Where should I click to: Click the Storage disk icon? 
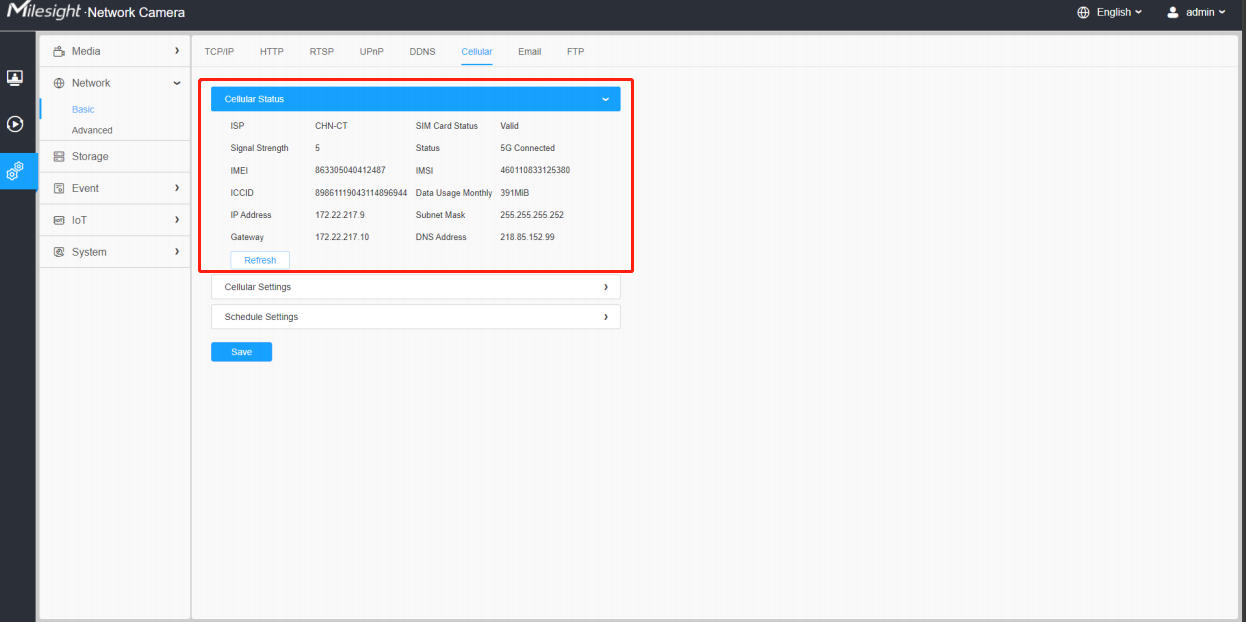pos(59,156)
